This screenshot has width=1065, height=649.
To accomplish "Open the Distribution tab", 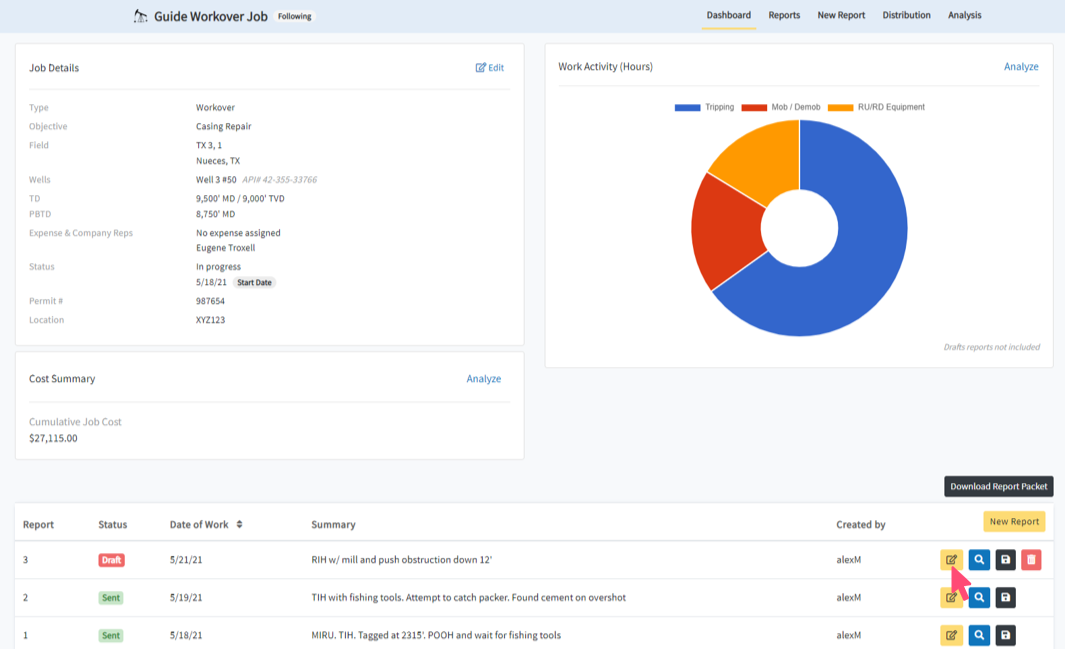I will 906,15.
